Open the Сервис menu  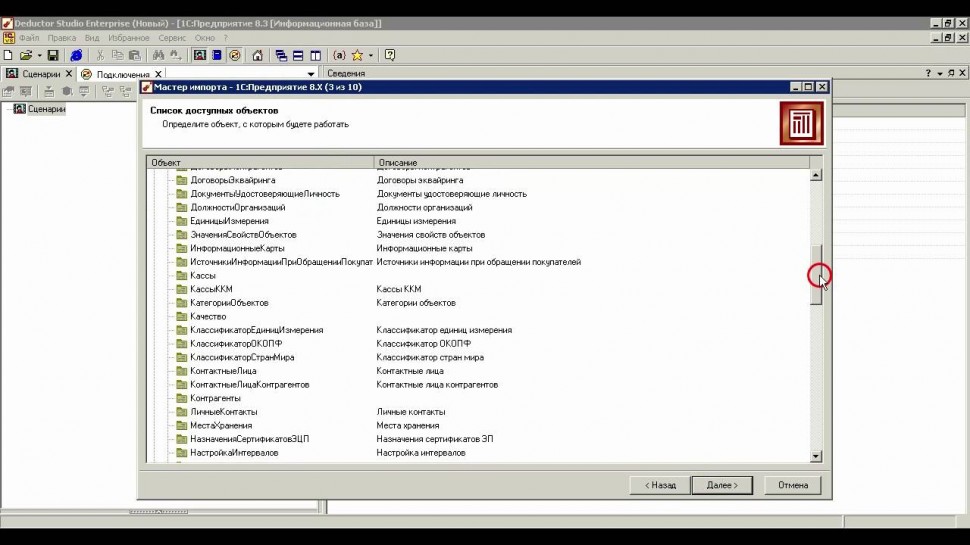[x=171, y=38]
